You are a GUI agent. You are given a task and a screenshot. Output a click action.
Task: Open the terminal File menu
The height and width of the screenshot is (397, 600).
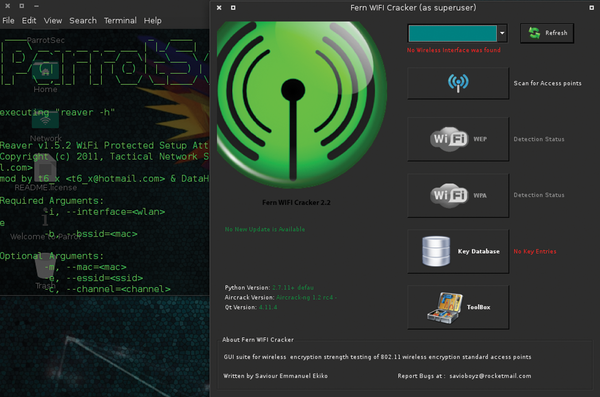click(x=8, y=20)
